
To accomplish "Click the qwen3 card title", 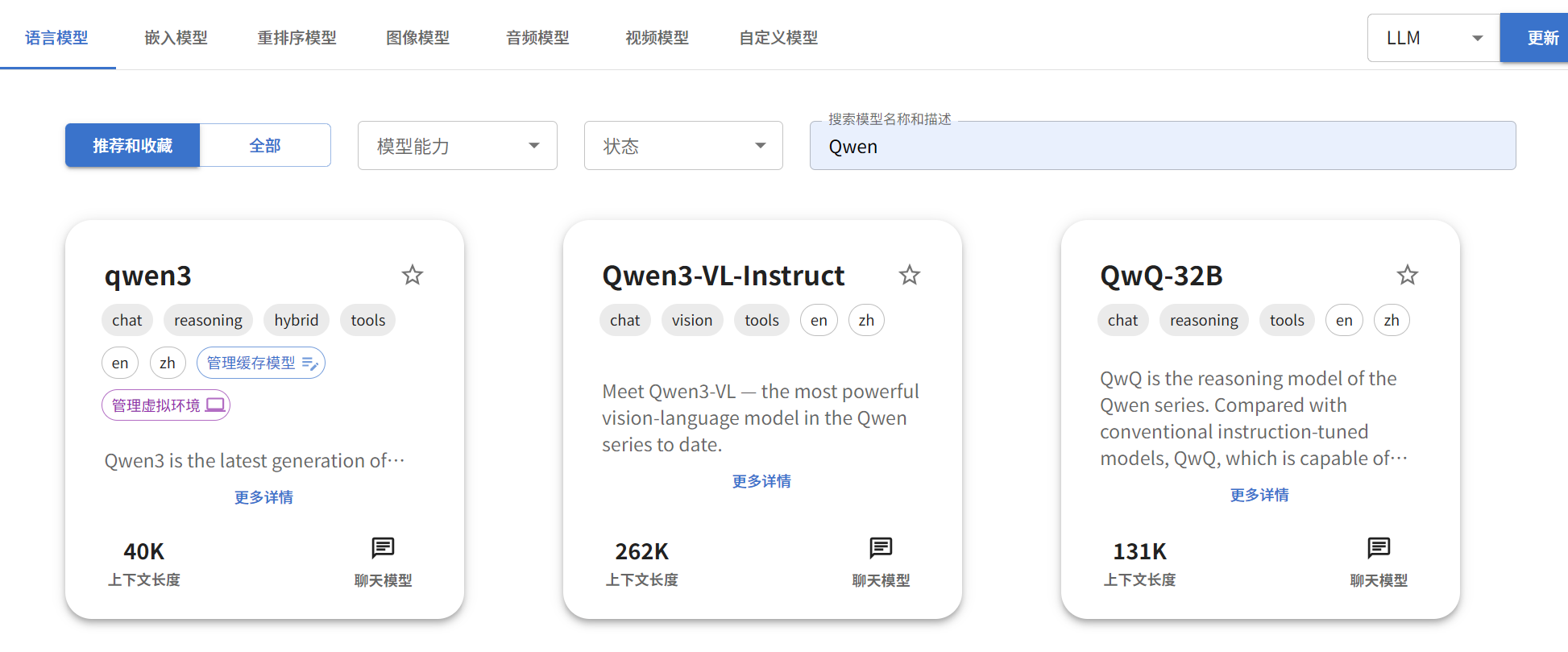I will click(148, 276).
